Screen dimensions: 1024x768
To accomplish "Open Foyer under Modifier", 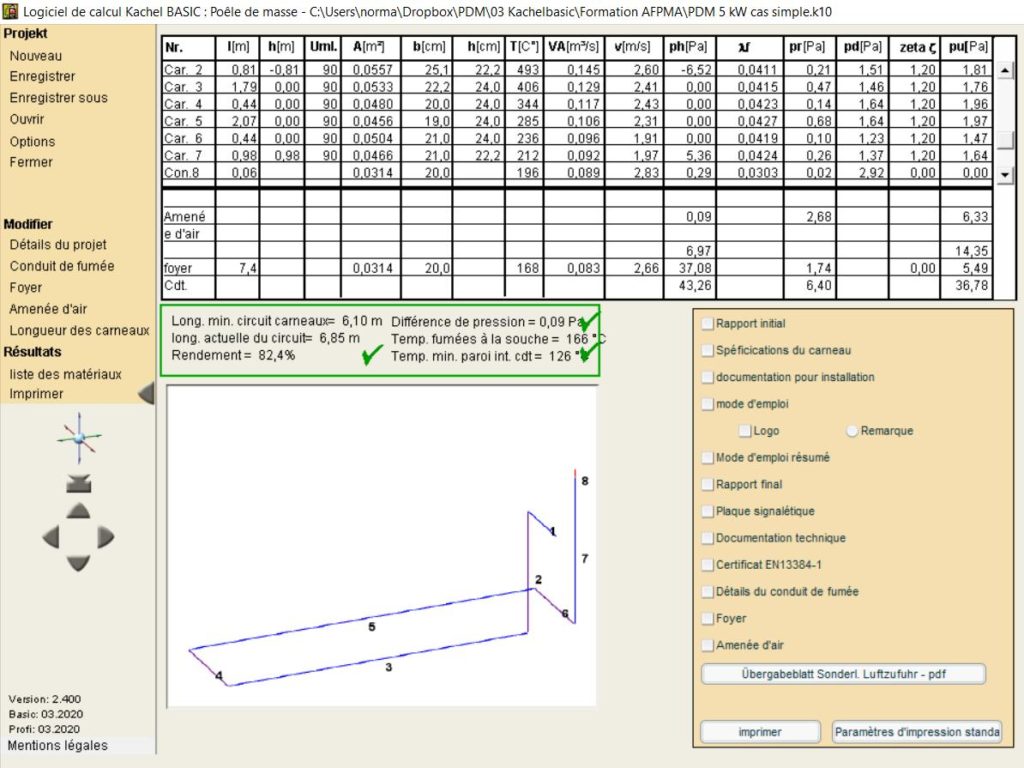I will coord(25,288).
